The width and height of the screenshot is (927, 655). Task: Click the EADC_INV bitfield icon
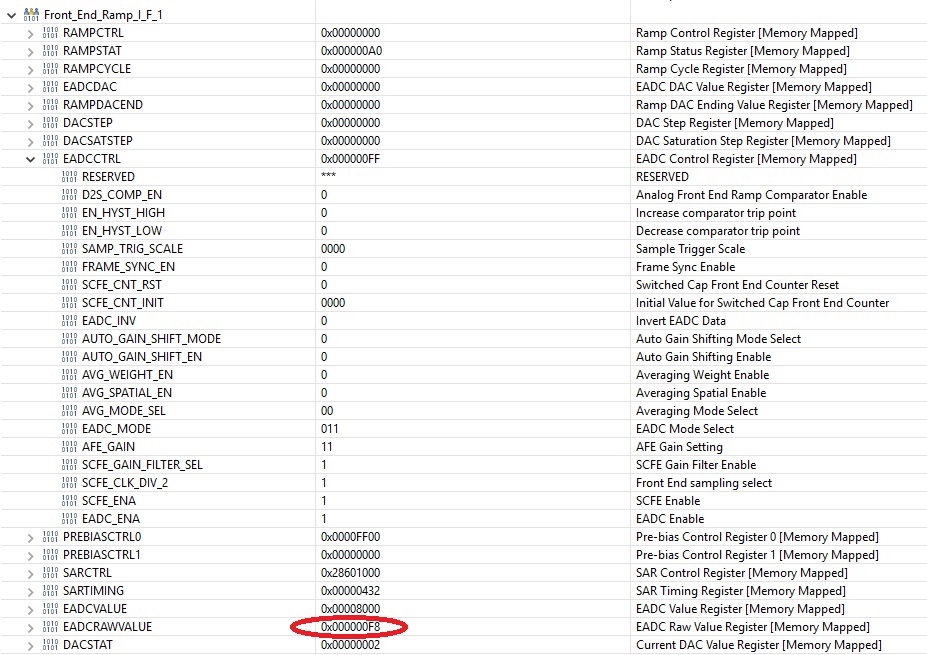[69, 320]
